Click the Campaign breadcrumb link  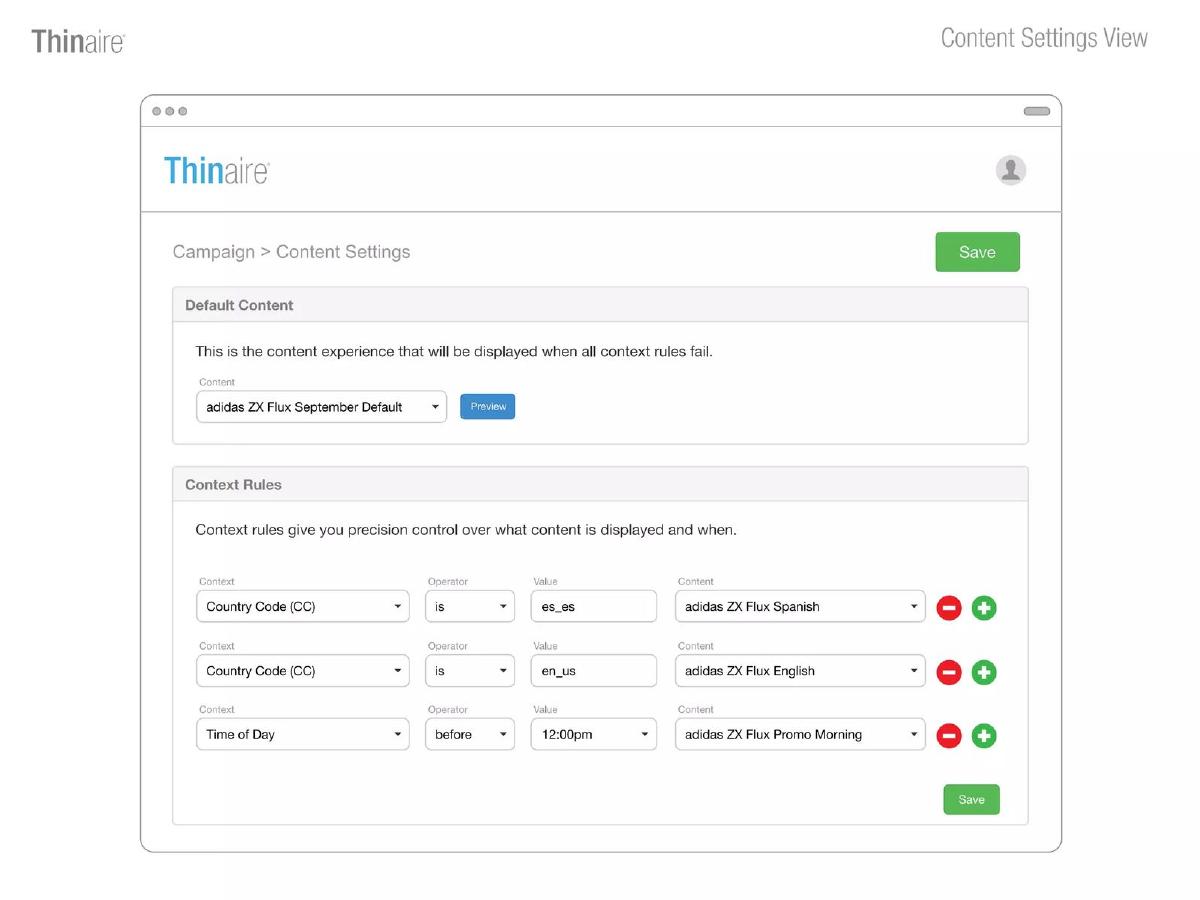pos(214,252)
